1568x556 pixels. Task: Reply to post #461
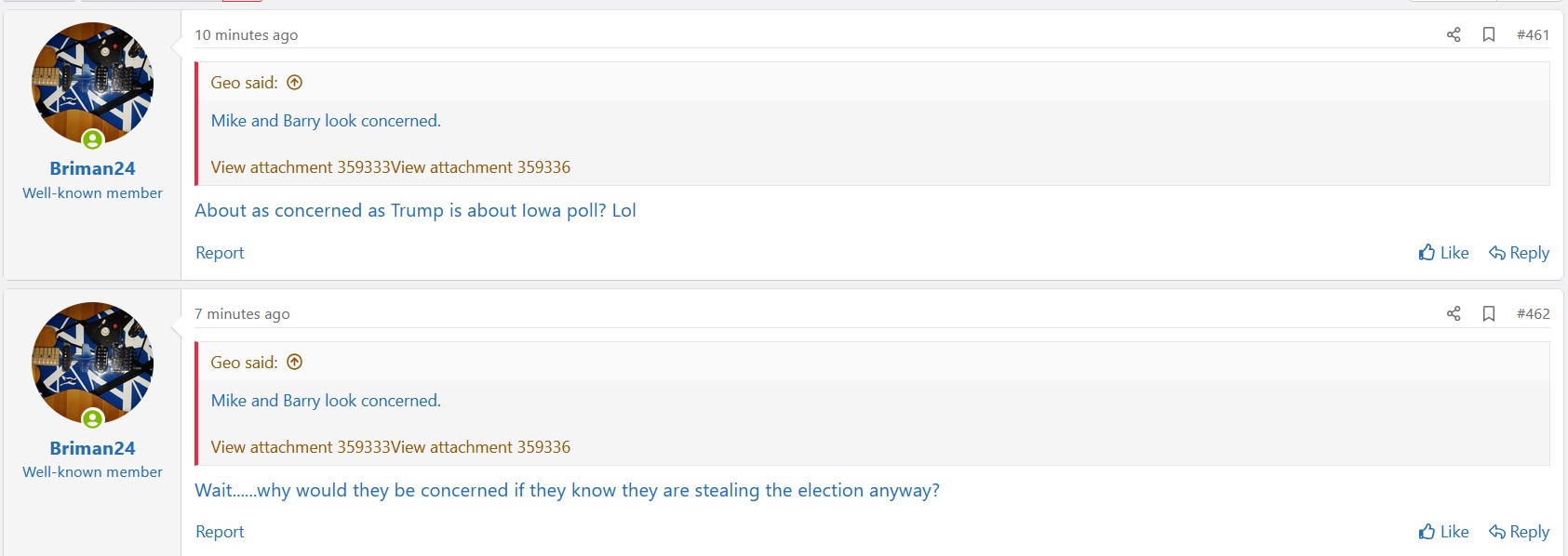1519,252
